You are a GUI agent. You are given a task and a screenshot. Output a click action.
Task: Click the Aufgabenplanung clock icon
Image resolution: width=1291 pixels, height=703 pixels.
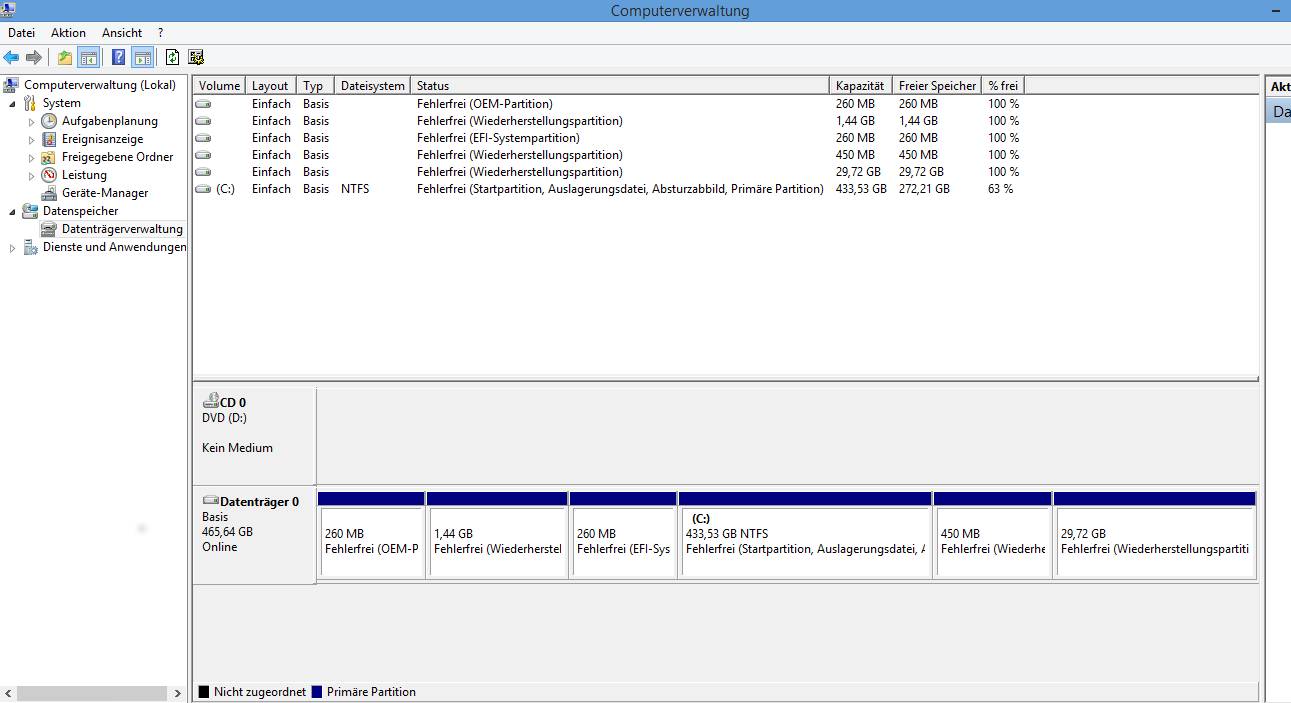click(x=49, y=121)
